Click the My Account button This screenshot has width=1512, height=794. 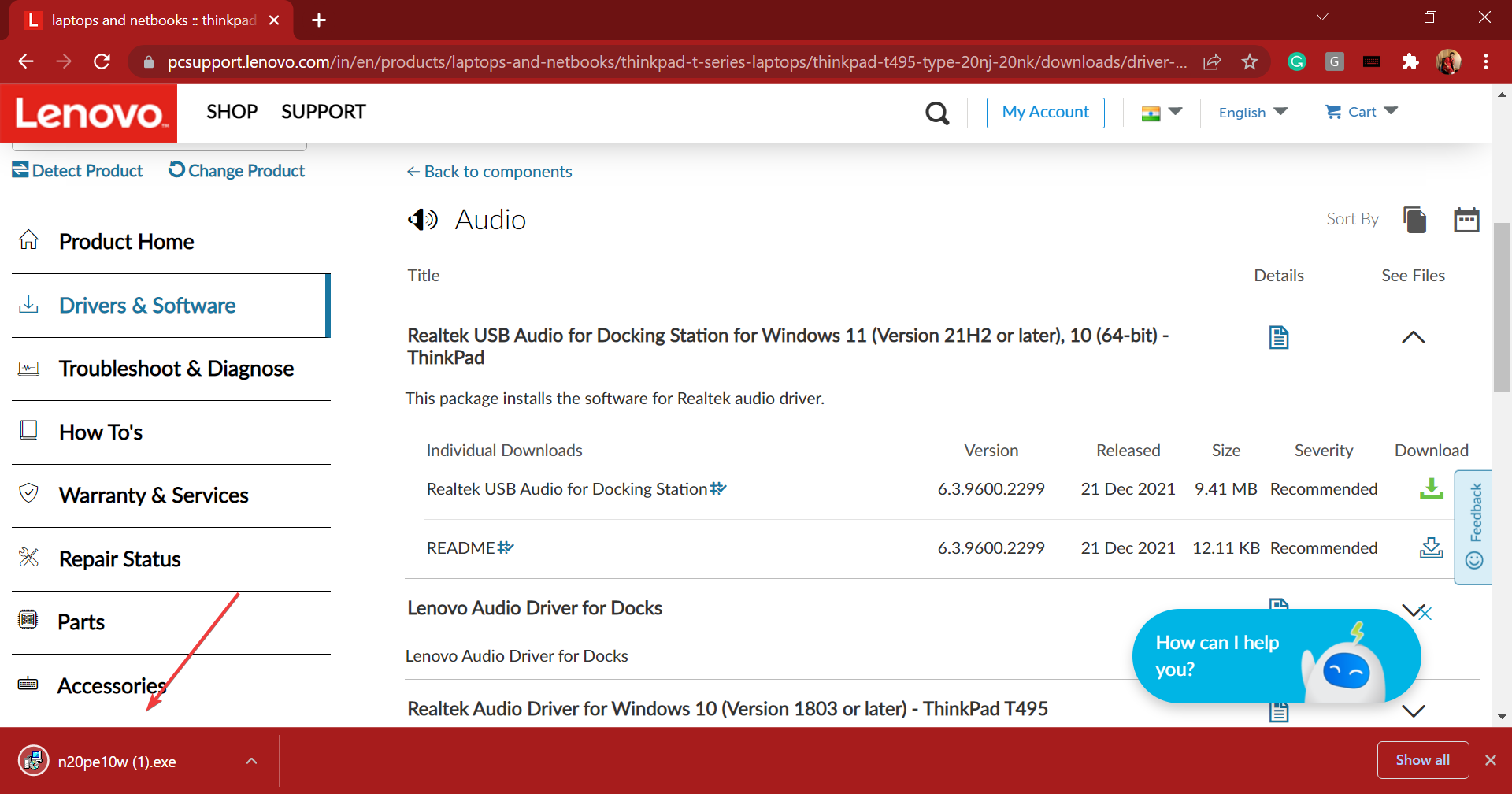(1045, 113)
